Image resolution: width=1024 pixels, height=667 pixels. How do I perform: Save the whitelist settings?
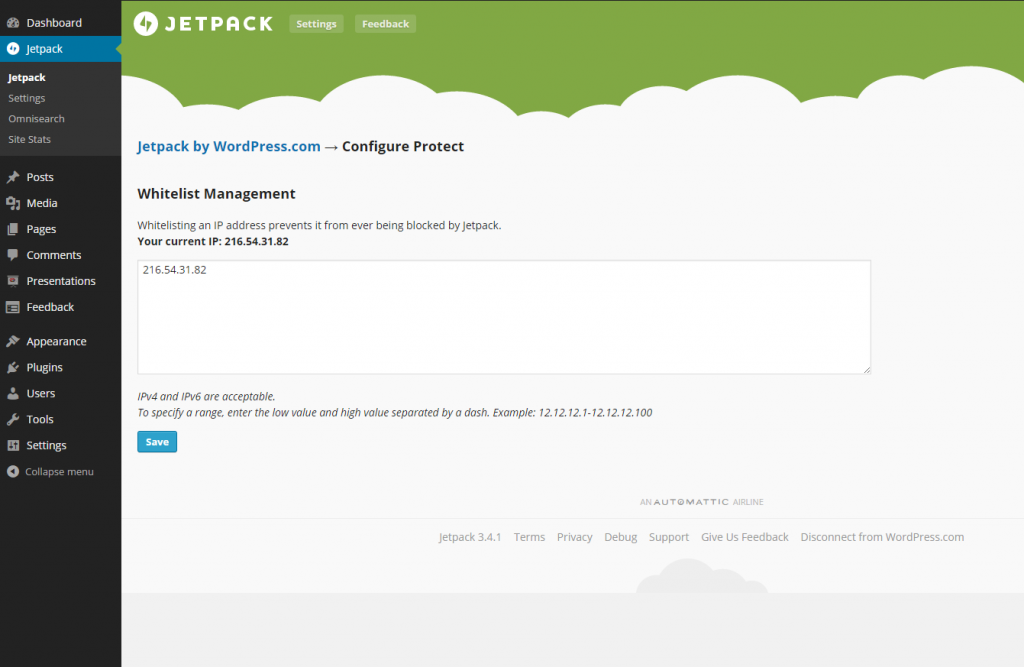coord(157,442)
